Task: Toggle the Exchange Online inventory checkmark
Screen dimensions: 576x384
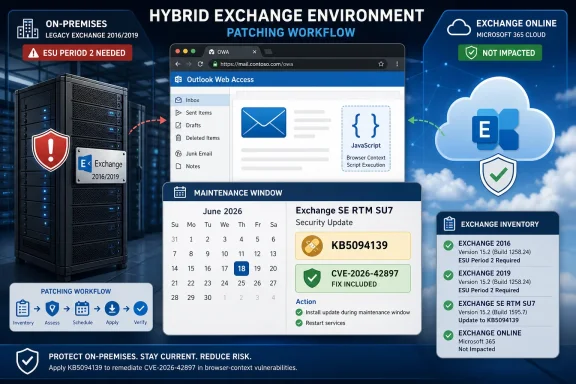Action: click(x=448, y=335)
